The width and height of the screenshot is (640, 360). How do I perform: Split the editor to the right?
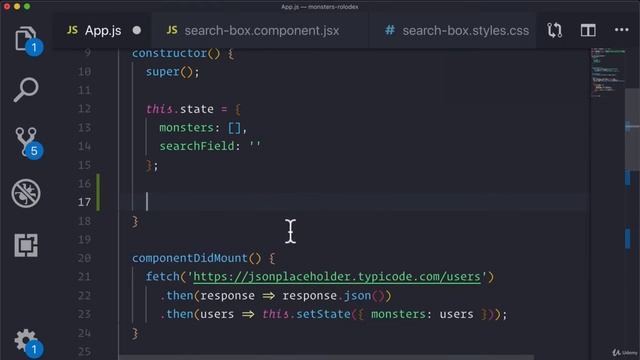588,30
